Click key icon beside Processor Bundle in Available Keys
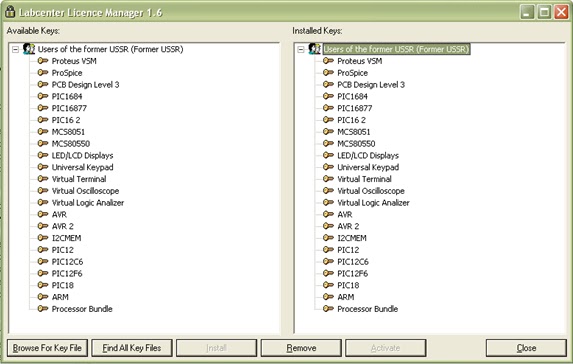Screen dimensions: 573x364 click(x=43, y=308)
